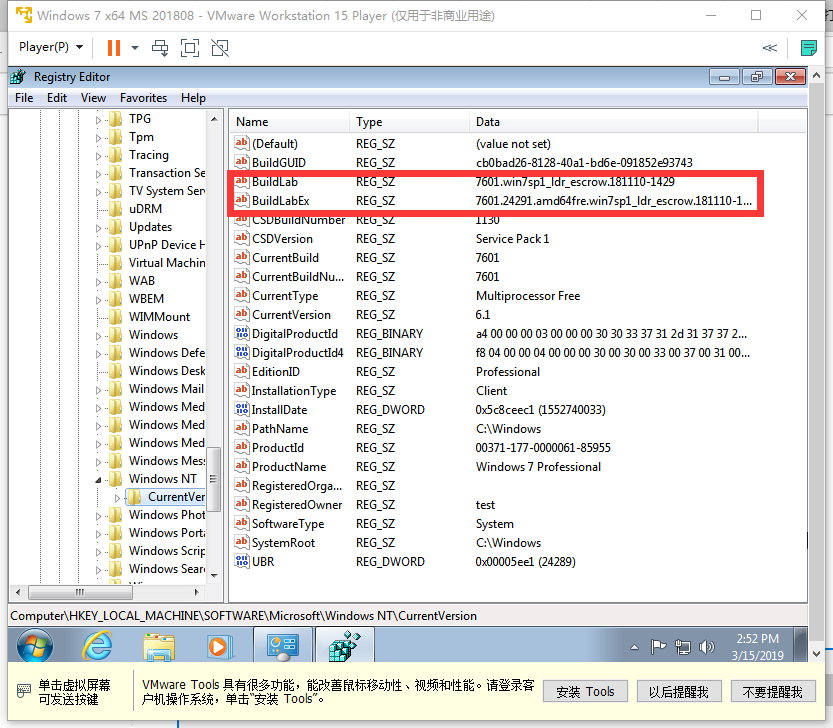Expand the Tracing key in the tree
The height and width of the screenshot is (728, 833).
(98, 156)
